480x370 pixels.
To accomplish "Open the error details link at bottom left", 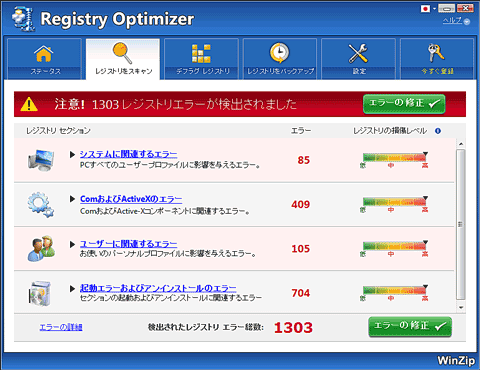I will pyautogui.click(x=61, y=327).
